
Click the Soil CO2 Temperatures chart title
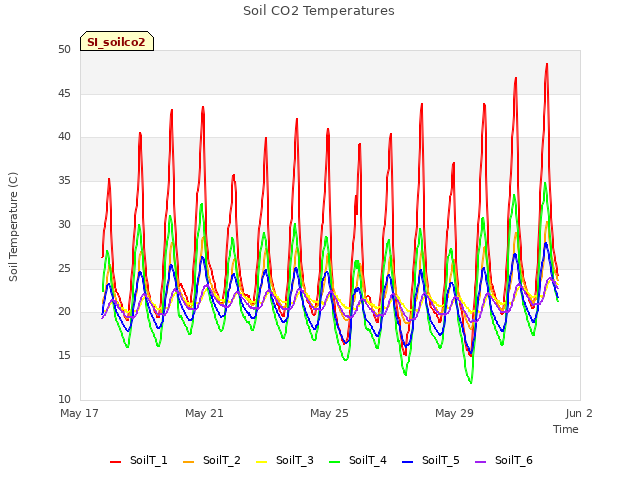319,11
